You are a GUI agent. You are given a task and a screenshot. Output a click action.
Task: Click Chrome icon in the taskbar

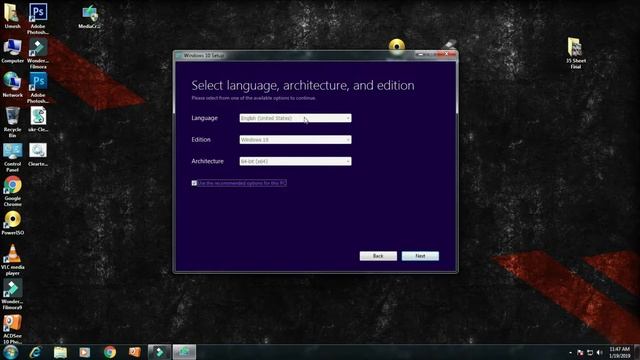(x=109, y=352)
